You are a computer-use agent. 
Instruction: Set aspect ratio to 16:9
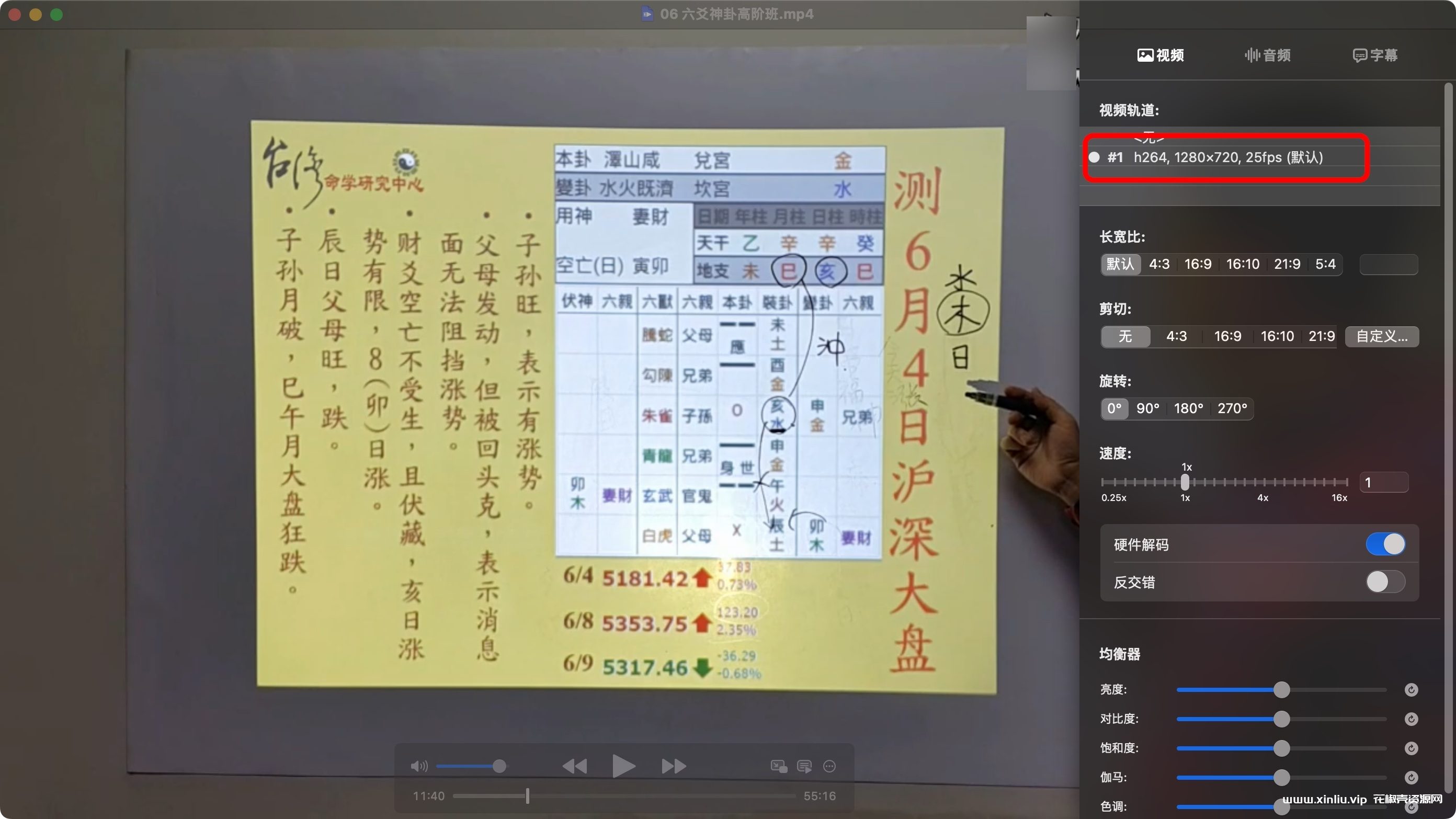click(1197, 264)
